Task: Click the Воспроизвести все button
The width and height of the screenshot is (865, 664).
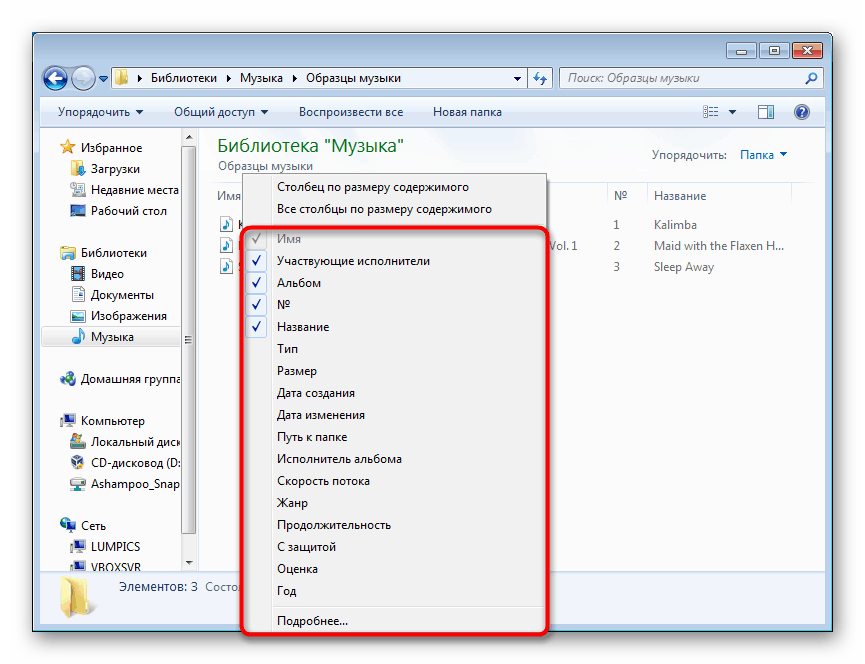Action: coord(351,112)
